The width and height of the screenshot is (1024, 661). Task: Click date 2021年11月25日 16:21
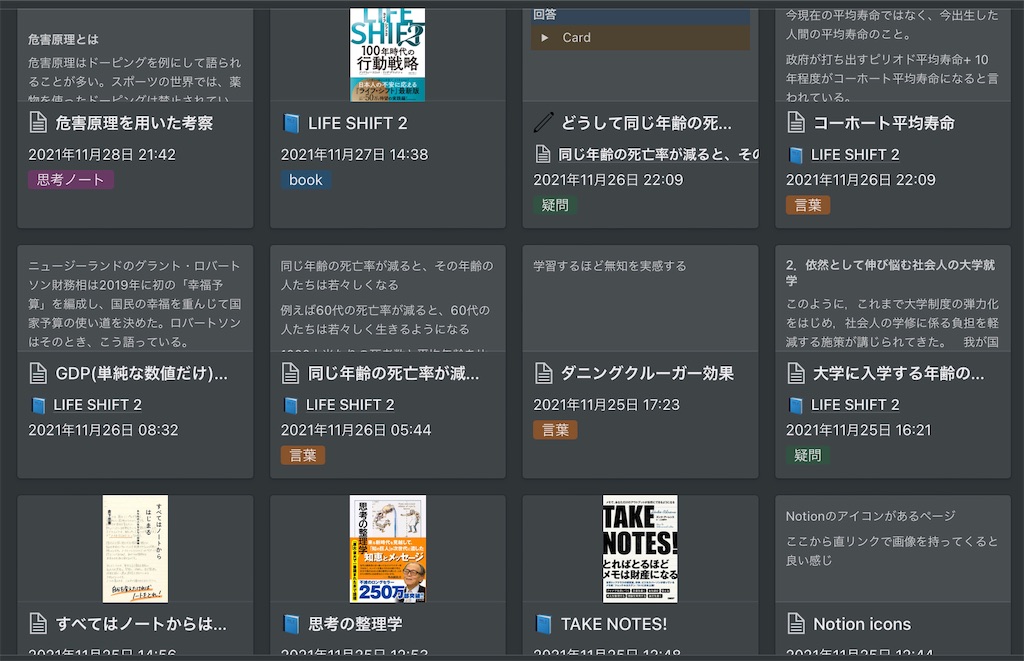point(859,430)
